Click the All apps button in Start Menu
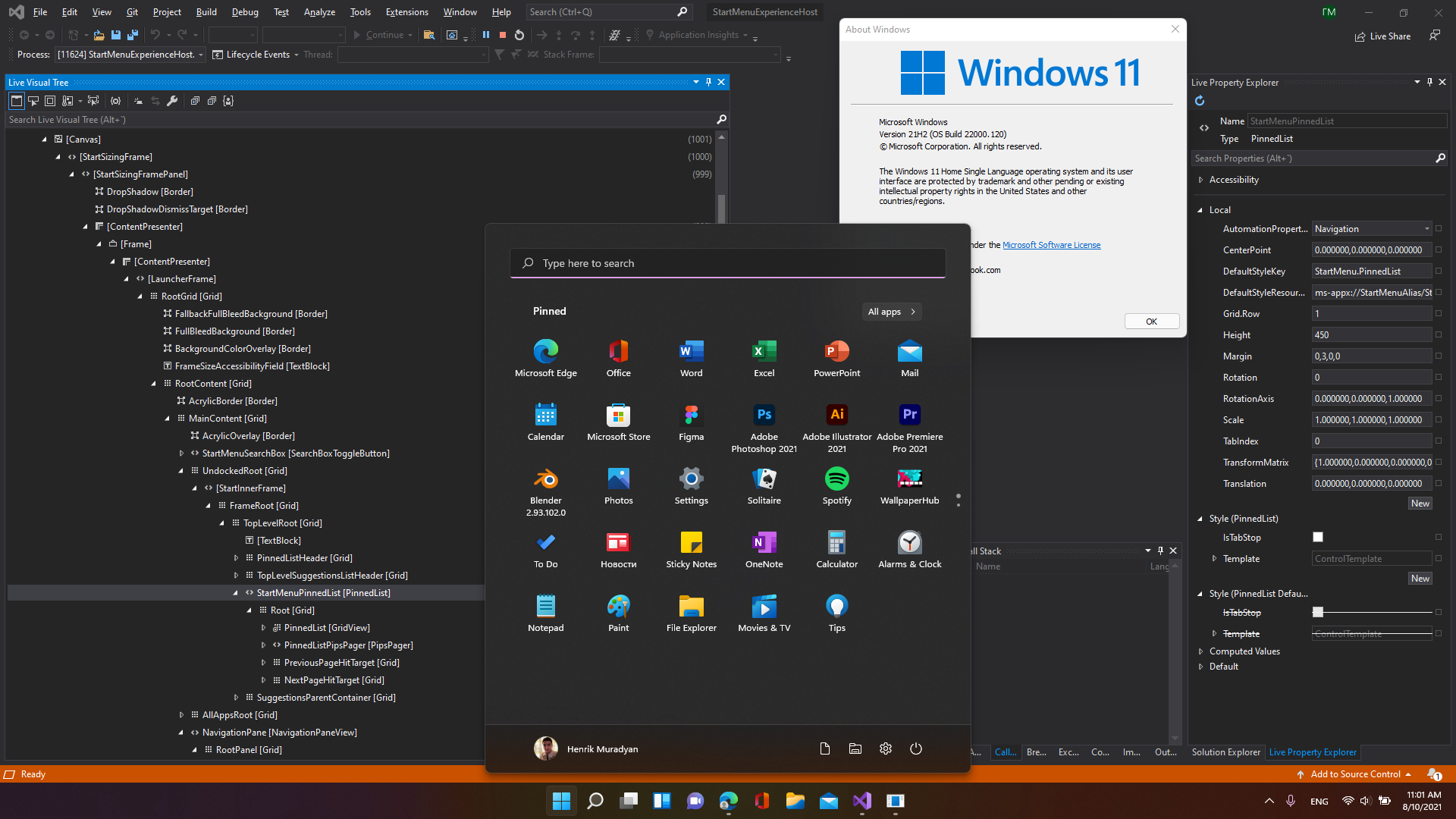Viewport: 1456px width, 819px height. pos(892,310)
